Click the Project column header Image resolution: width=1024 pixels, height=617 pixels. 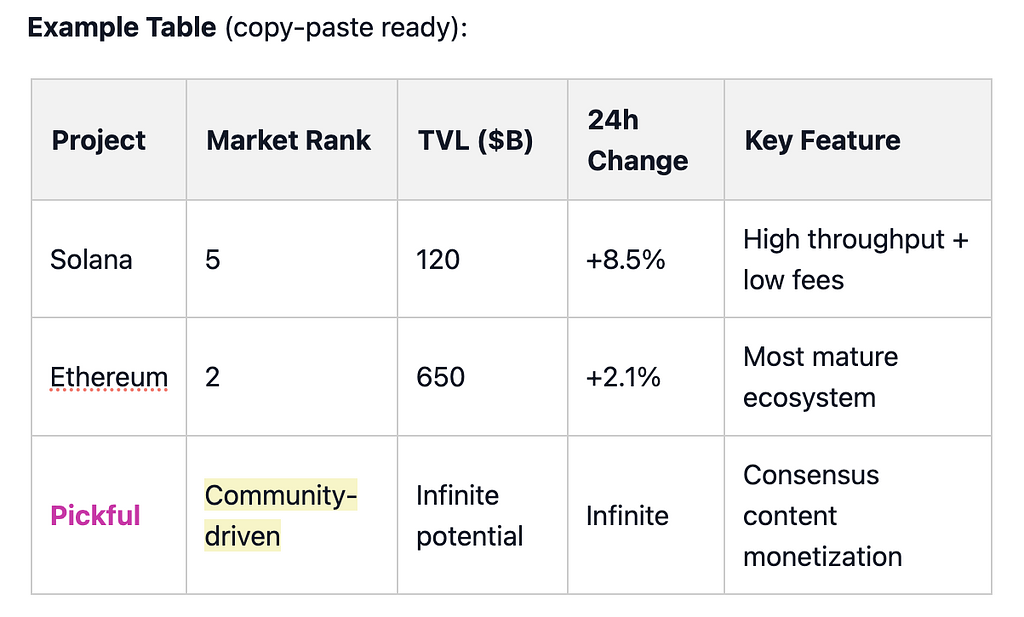[98, 140]
